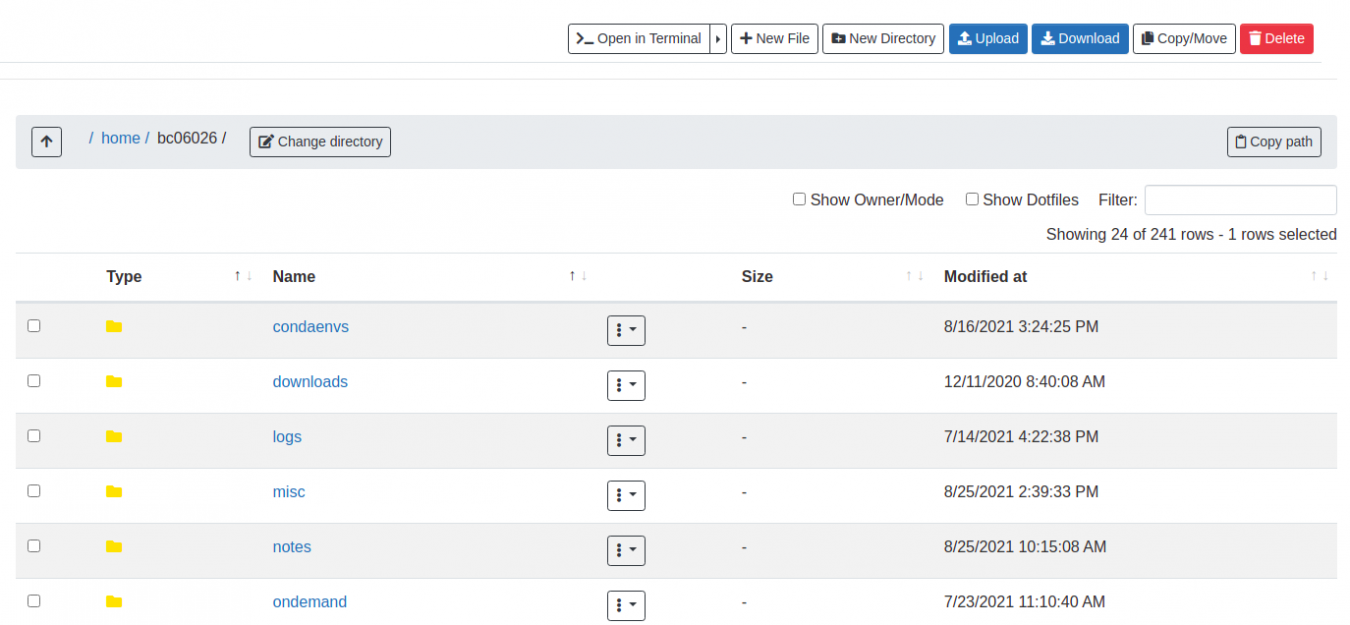Image resolution: width=1350 pixels, height=625 pixels.
Task: Open the Copy/Move tool
Action: tap(1183, 39)
